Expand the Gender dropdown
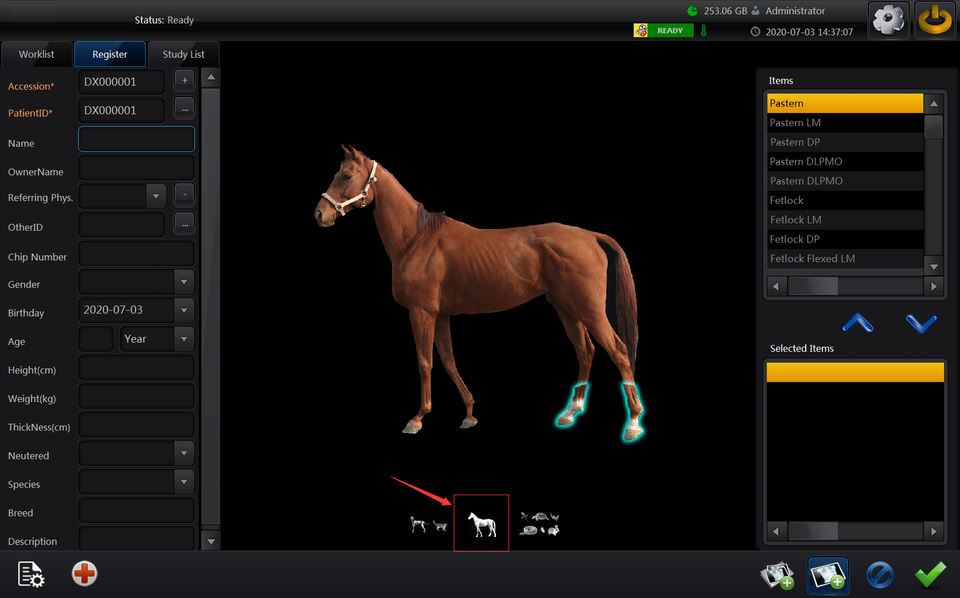This screenshot has width=960, height=598. click(183, 283)
